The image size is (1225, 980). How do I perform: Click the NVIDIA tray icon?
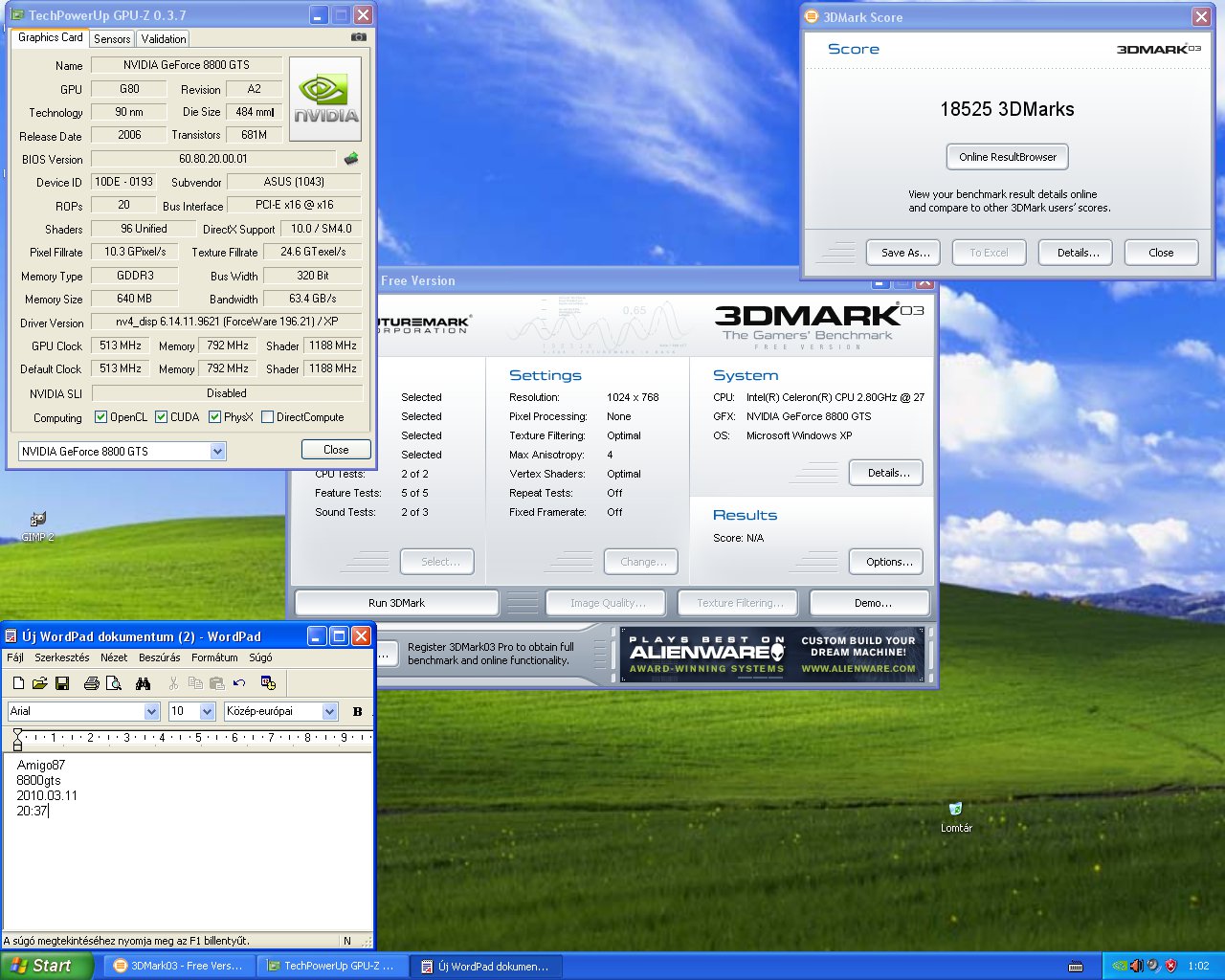tap(1120, 966)
